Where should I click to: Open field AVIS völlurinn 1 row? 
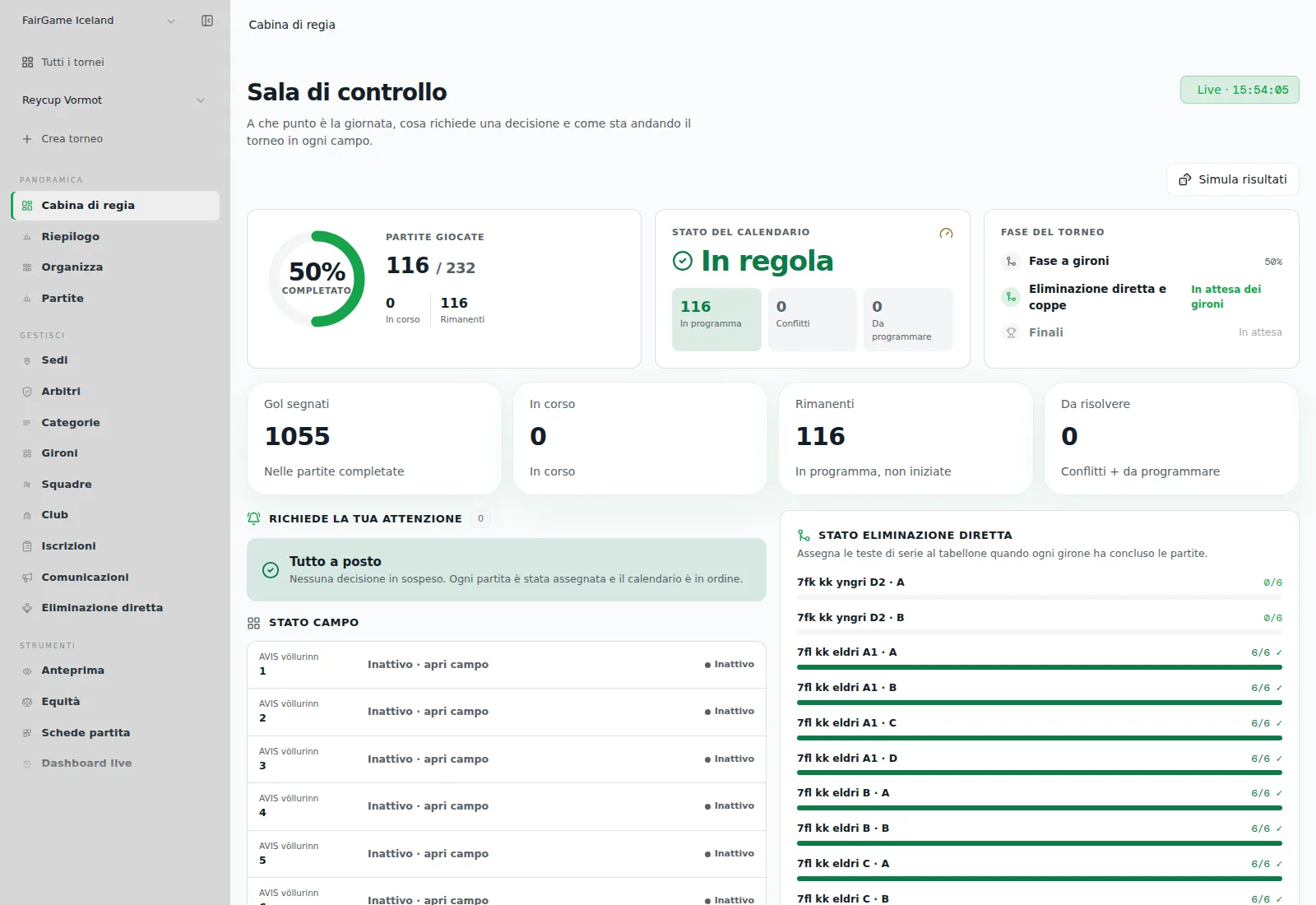[x=507, y=665]
